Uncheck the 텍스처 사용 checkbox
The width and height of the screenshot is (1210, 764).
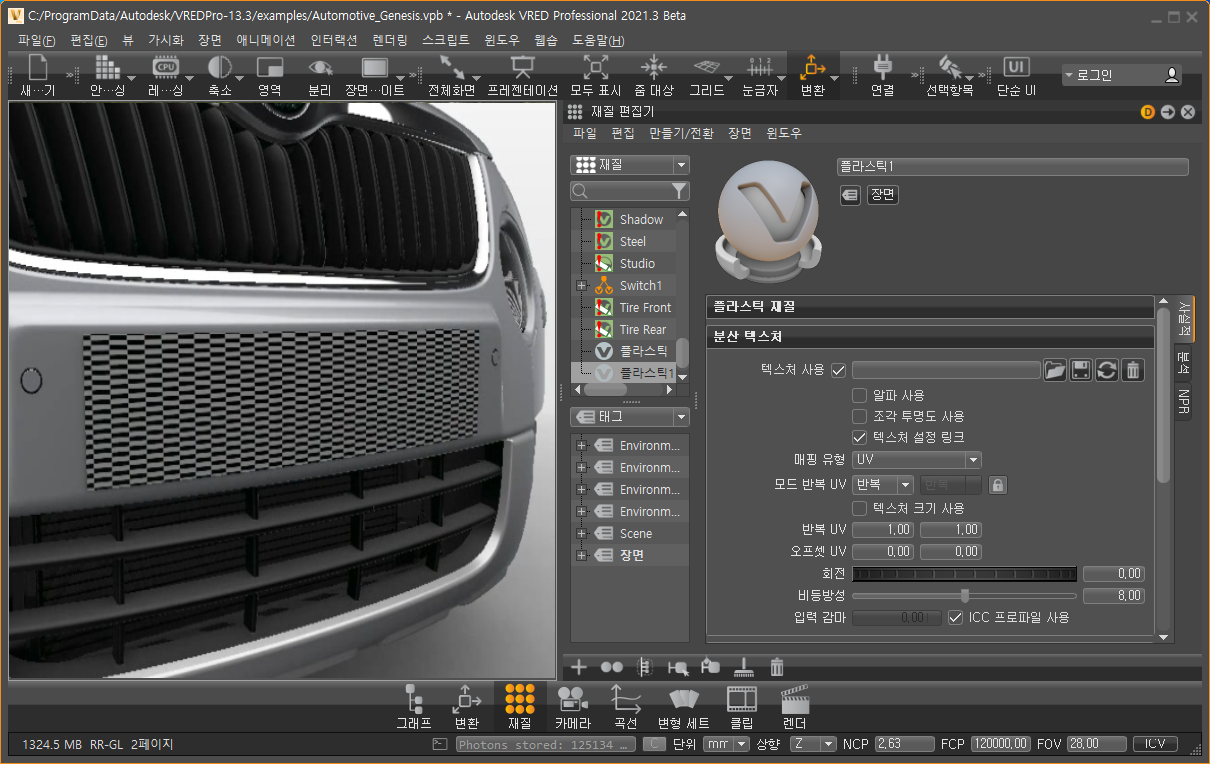pos(838,370)
